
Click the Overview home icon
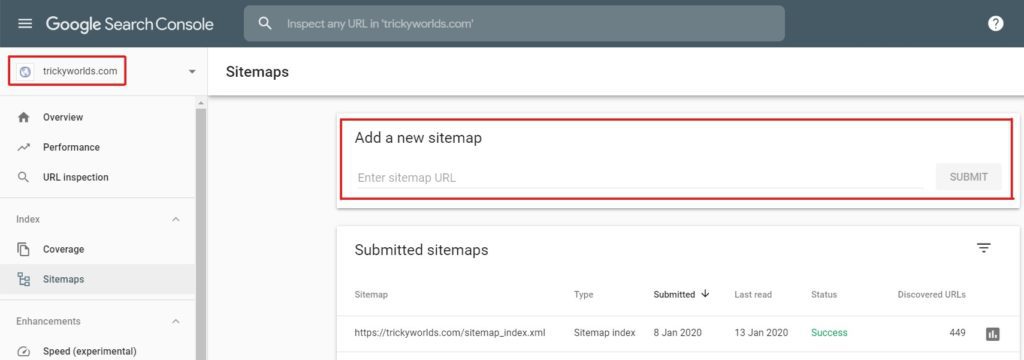coord(24,118)
